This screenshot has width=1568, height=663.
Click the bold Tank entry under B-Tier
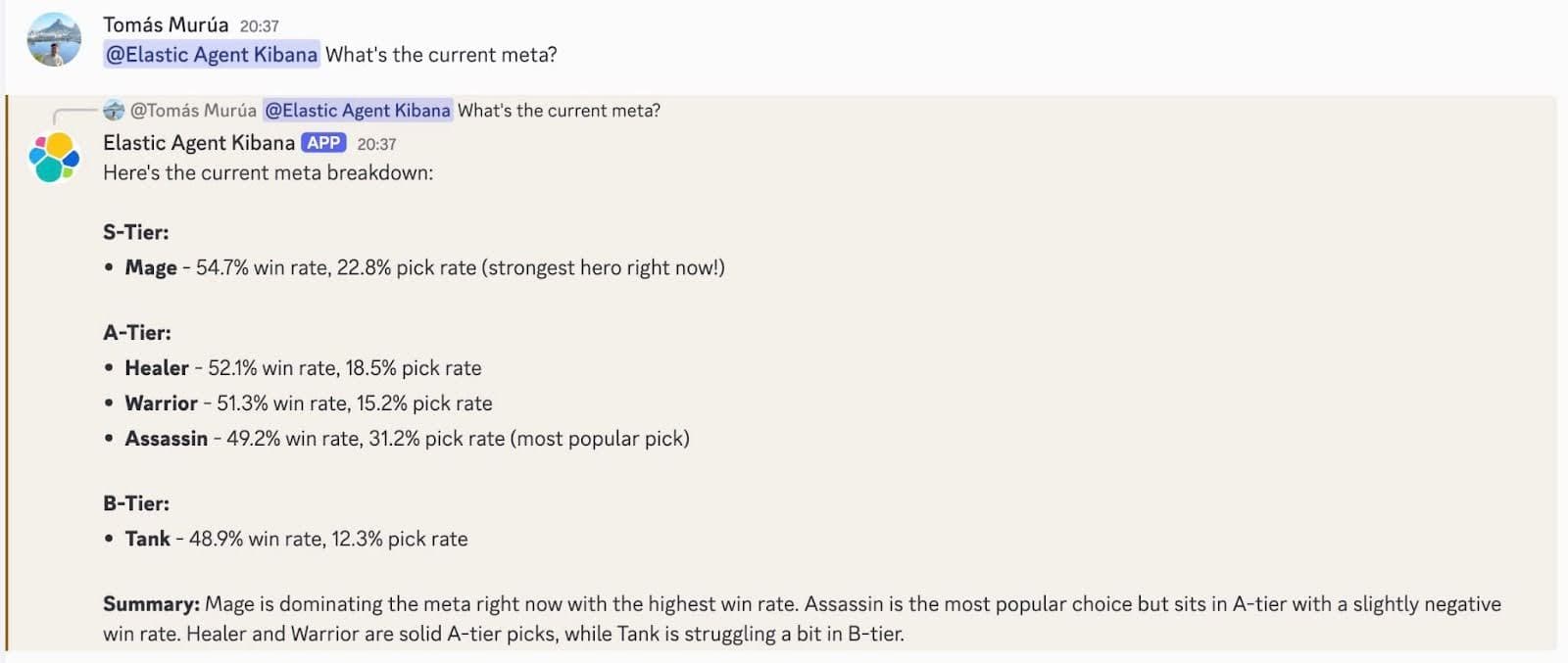[x=147, y=539]
